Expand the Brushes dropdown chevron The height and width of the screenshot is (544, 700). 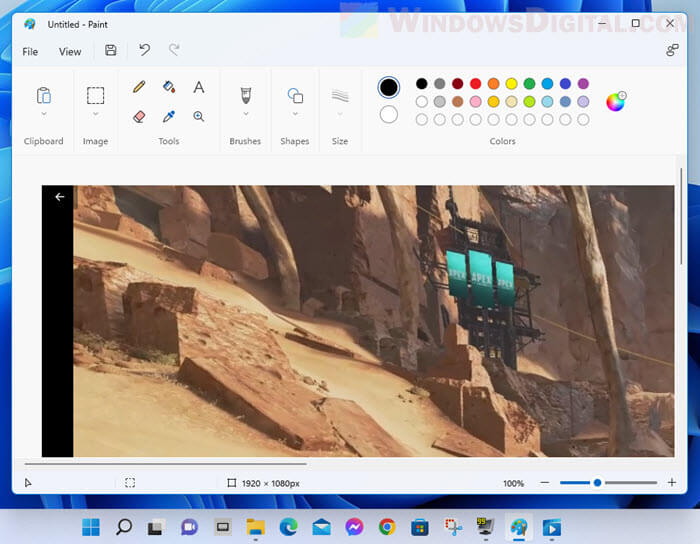tap(246, 114)
